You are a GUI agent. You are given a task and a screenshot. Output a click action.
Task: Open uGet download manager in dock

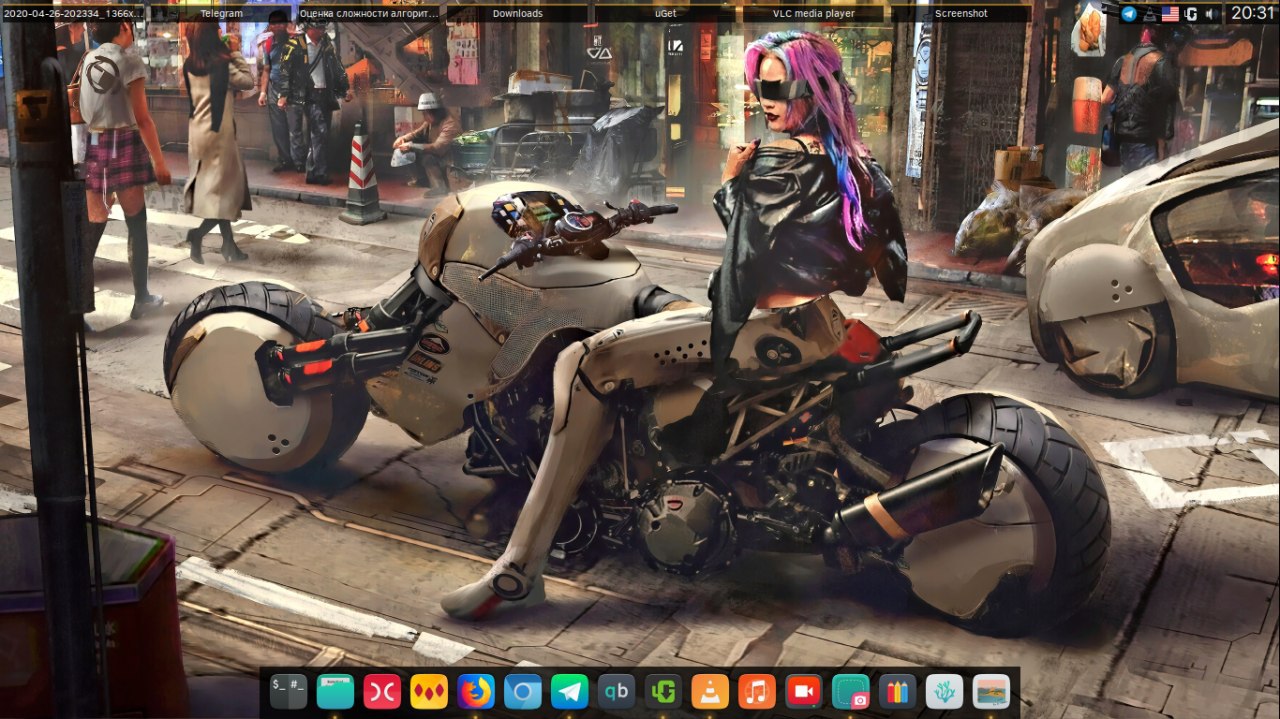pyautogui.click(x=663, y=691)
